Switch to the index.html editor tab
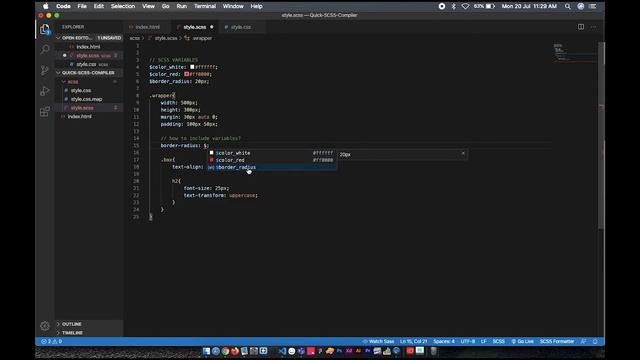640x360 pixels. coord(148,27)
